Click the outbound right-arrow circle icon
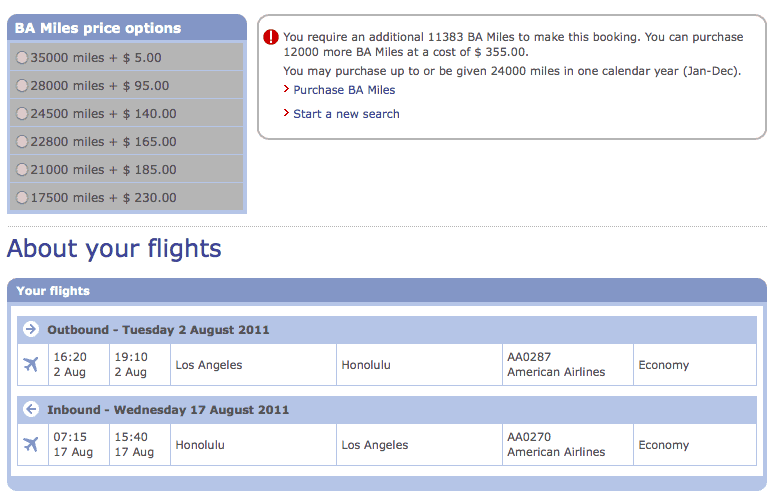This screenshot has width=775, height=502. tap(31, 329)
